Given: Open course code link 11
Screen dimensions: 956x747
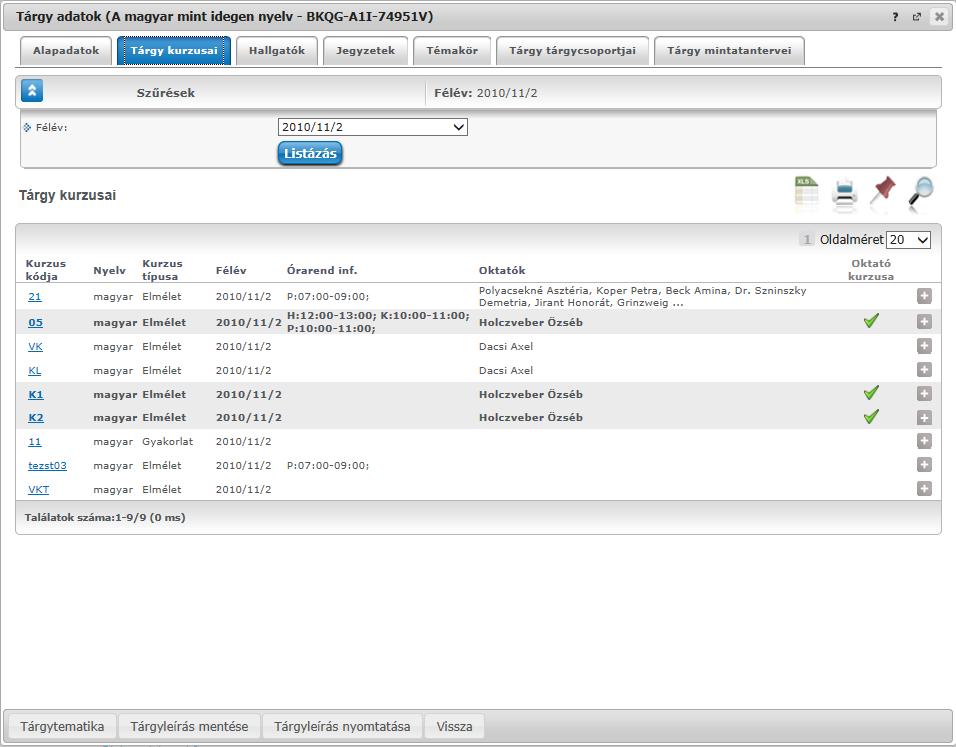Looking at the screenshot, I should click(35, 441).
